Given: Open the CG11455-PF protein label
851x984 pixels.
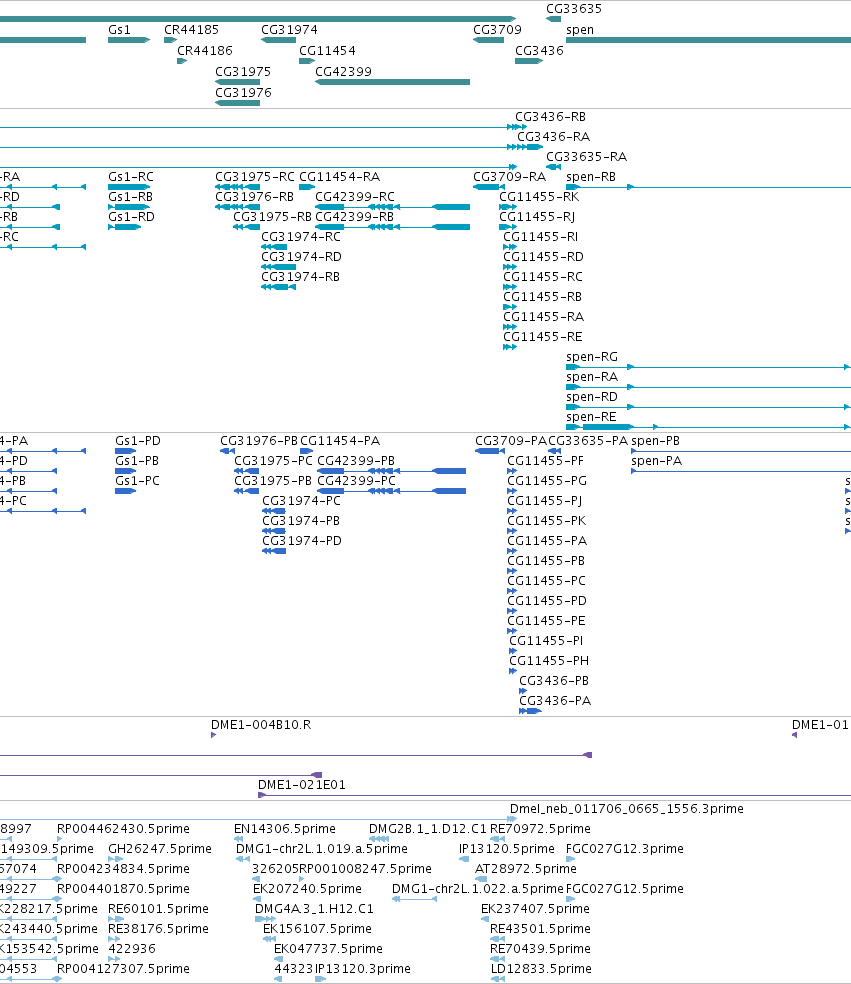Looking at the screenshot, I should coord(545,461).
